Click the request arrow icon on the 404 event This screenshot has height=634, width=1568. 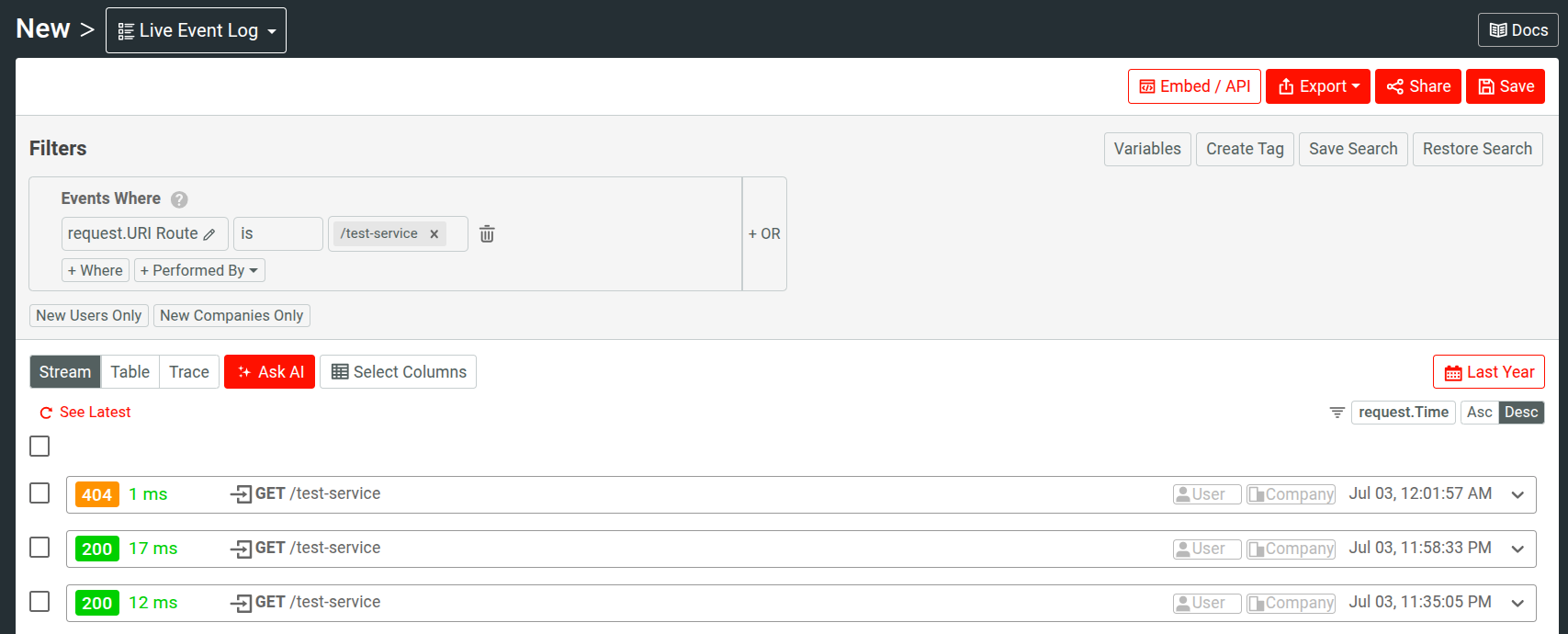click(x=241, y=494)
